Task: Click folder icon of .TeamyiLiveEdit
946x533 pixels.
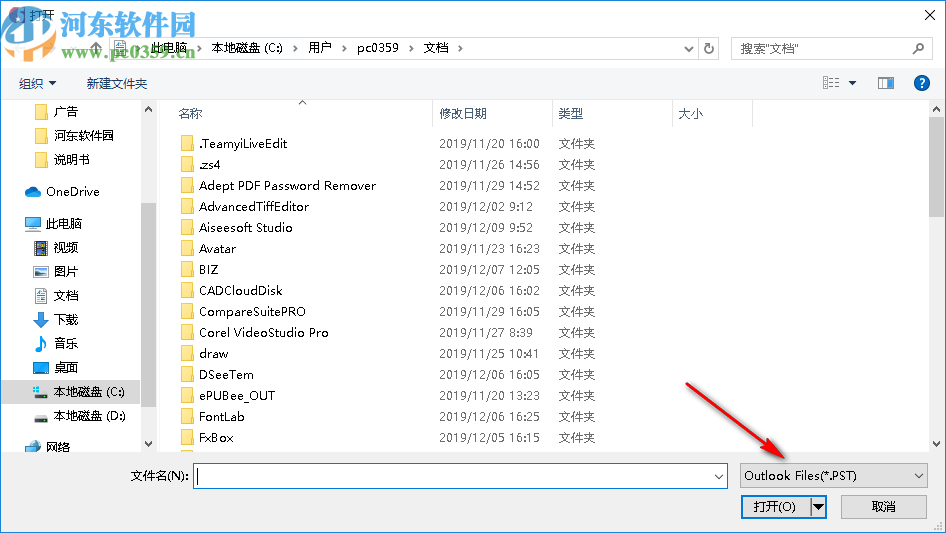Action: pos(188,144)
